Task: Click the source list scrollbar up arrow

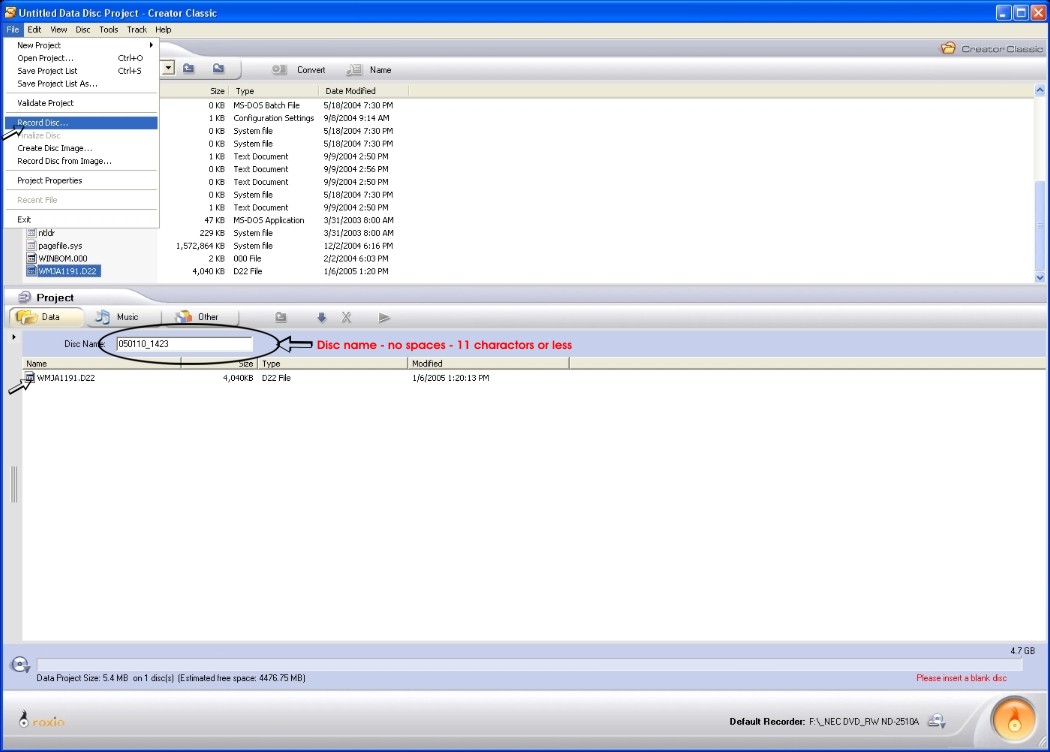Action: (1039, 90)
